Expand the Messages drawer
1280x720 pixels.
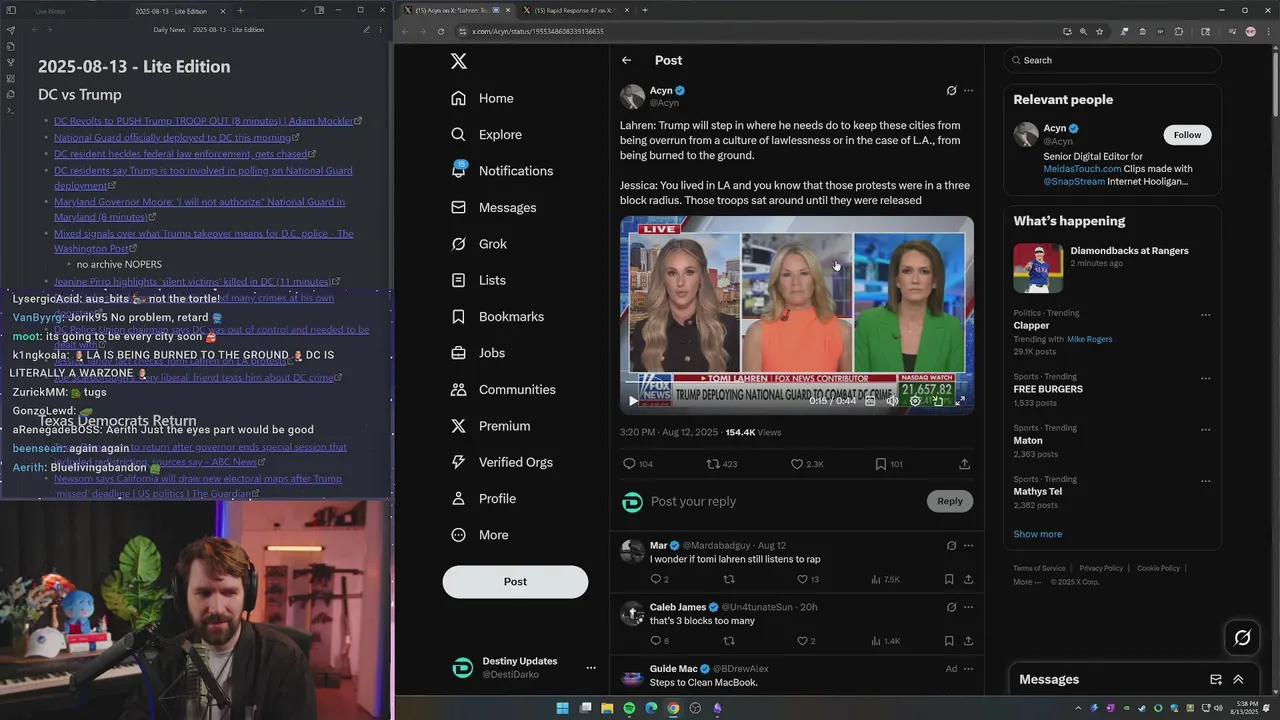(x=1238, y=679)
